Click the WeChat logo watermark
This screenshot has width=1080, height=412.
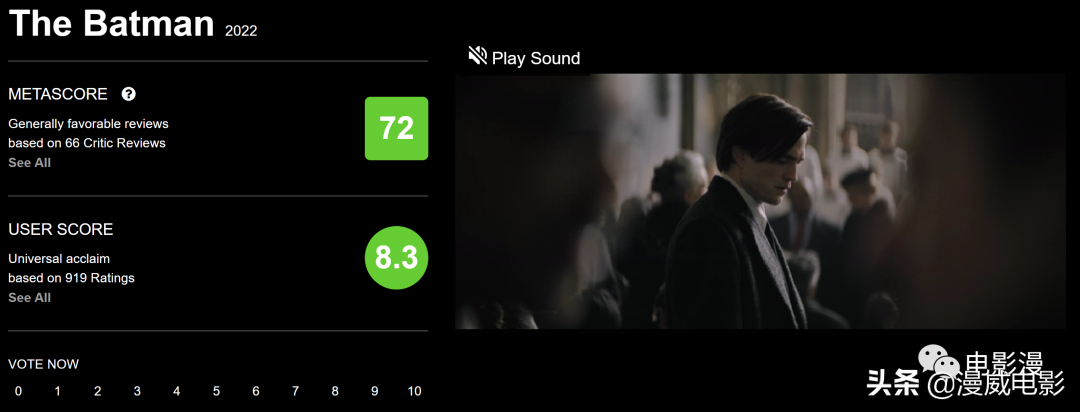tap(939, 360)
